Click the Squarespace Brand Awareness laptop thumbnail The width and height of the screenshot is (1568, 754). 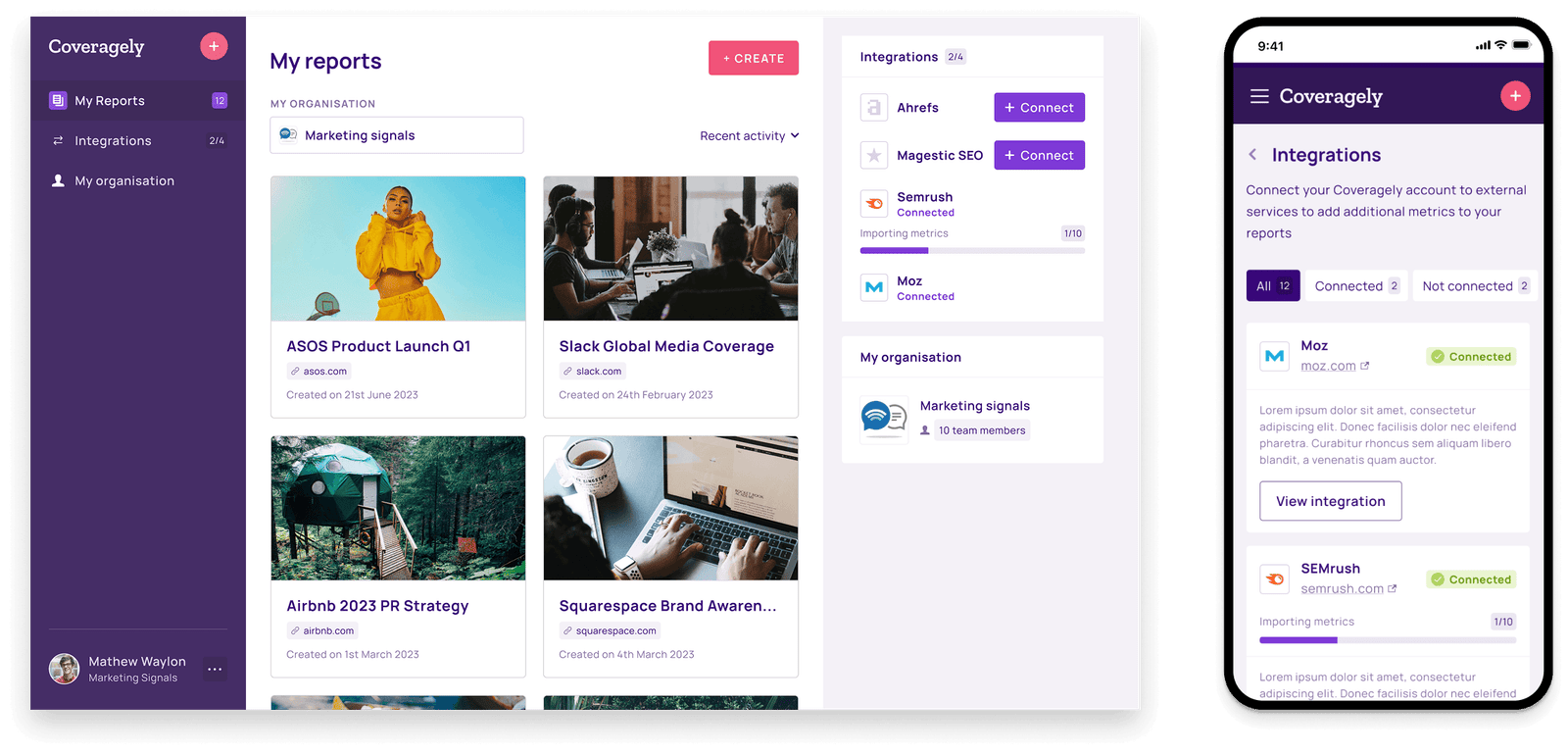670,508
